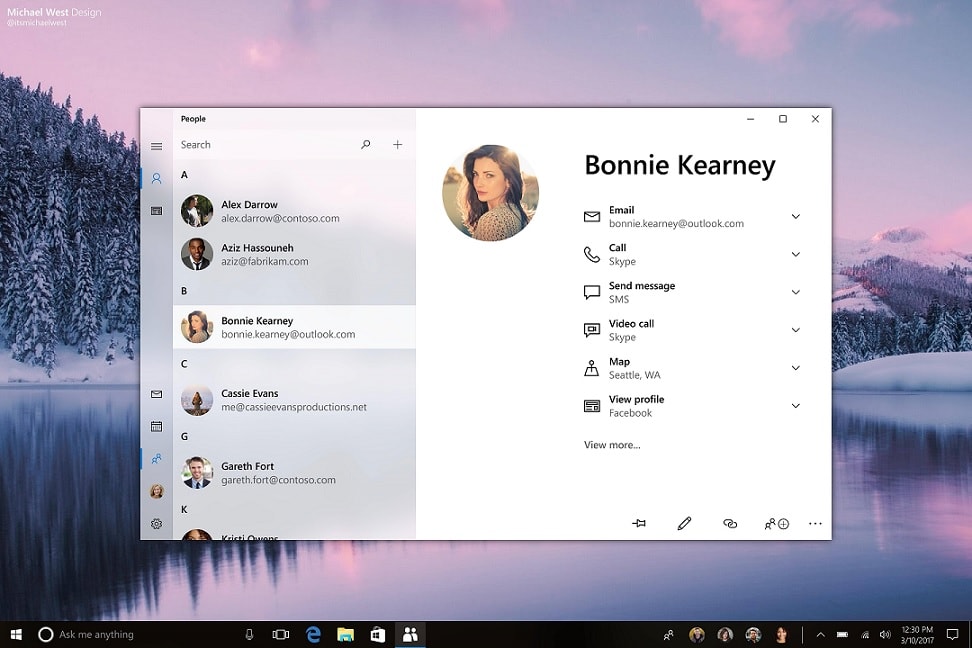
Task: Click the plus icon to add a contact
Action: point(397,144)
